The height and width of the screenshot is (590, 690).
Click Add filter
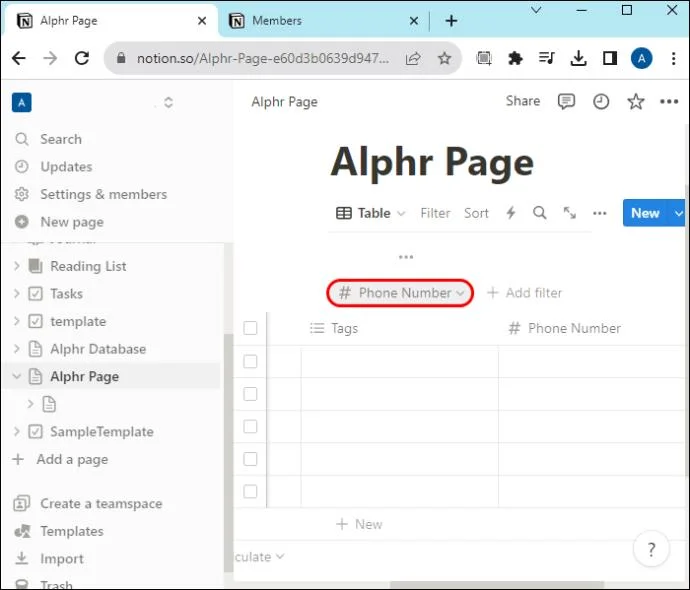pos(525,293)
